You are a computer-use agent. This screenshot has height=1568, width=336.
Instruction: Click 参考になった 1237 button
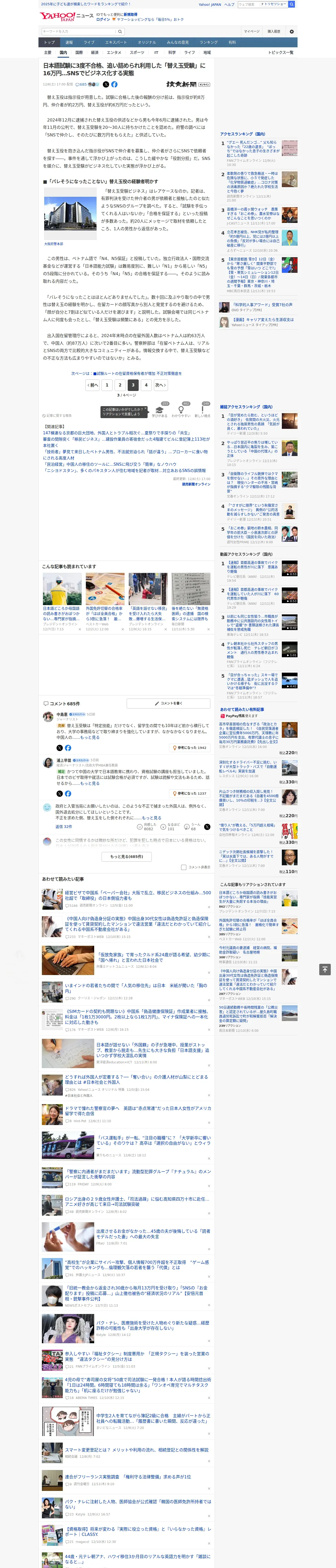(190, 794)
